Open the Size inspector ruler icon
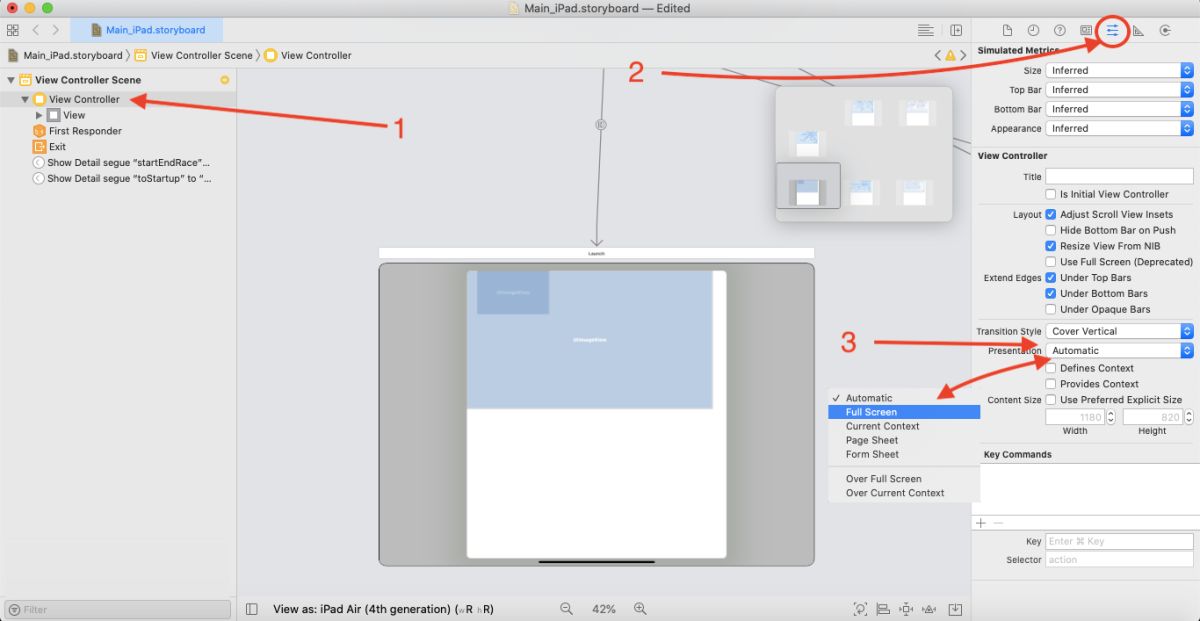The height and width of the screenshot is (621, 1200). (x=1138, y=30)
